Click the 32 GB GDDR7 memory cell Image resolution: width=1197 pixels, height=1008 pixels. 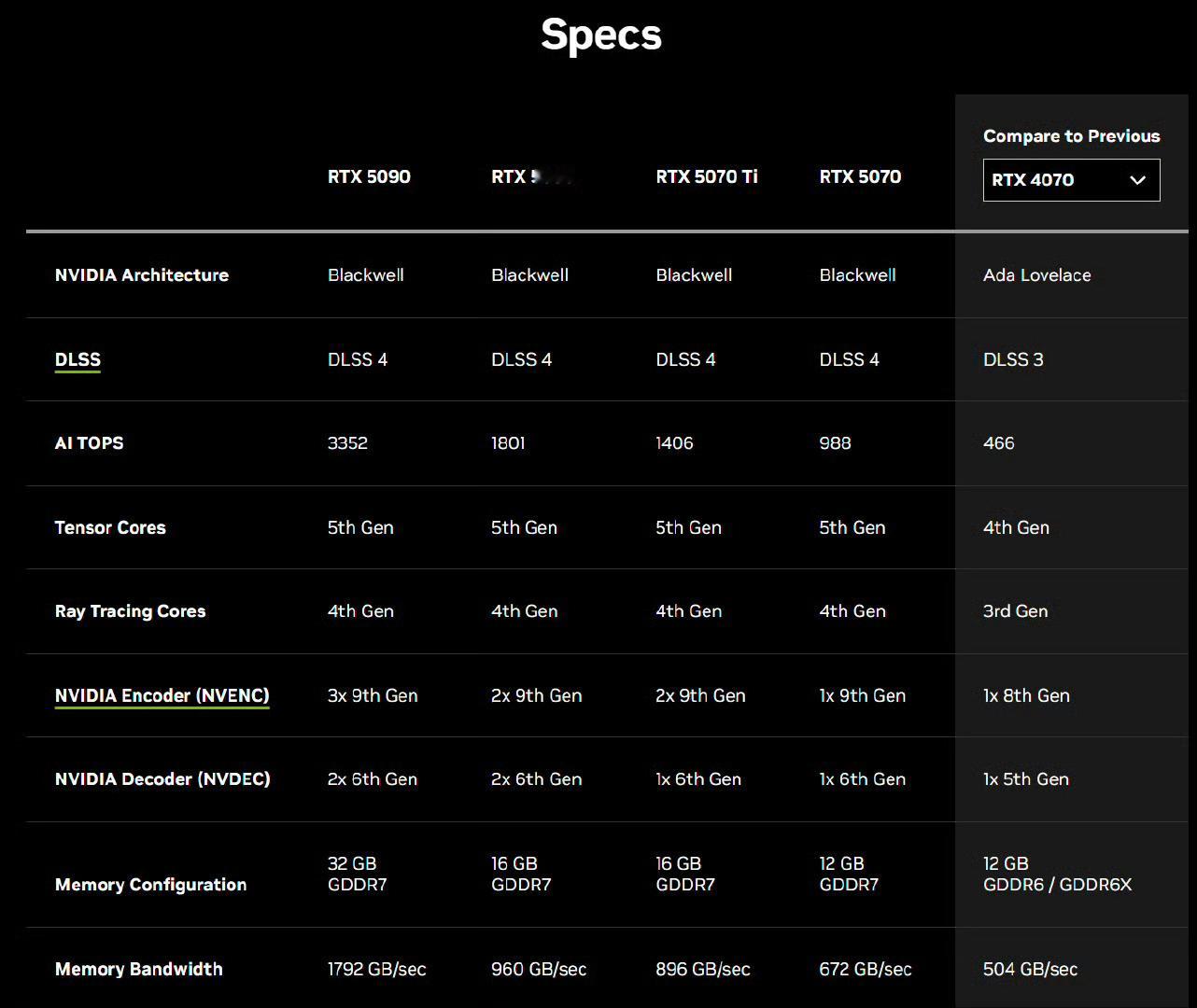pyautogui.click(x=358, y=874)
